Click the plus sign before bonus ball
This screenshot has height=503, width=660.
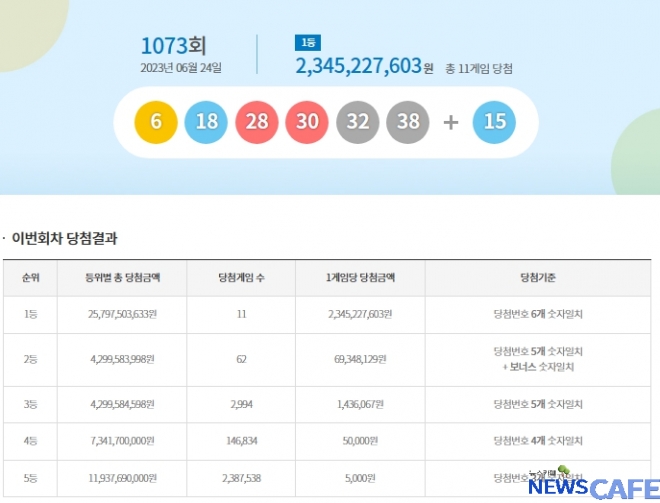tap(451, 122)
